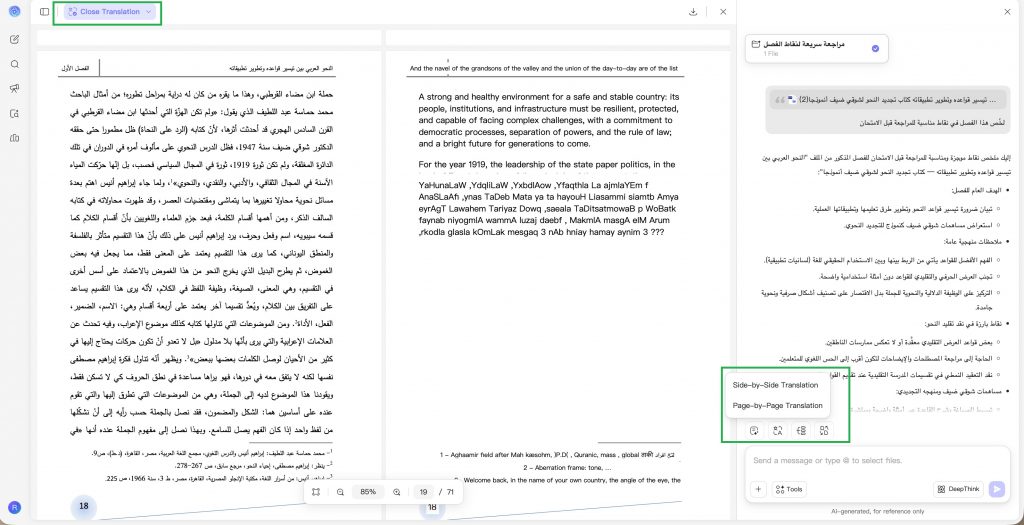Click the mind map icon above message box
Viewport: 1024px width, 525px height.
point(801,430)
